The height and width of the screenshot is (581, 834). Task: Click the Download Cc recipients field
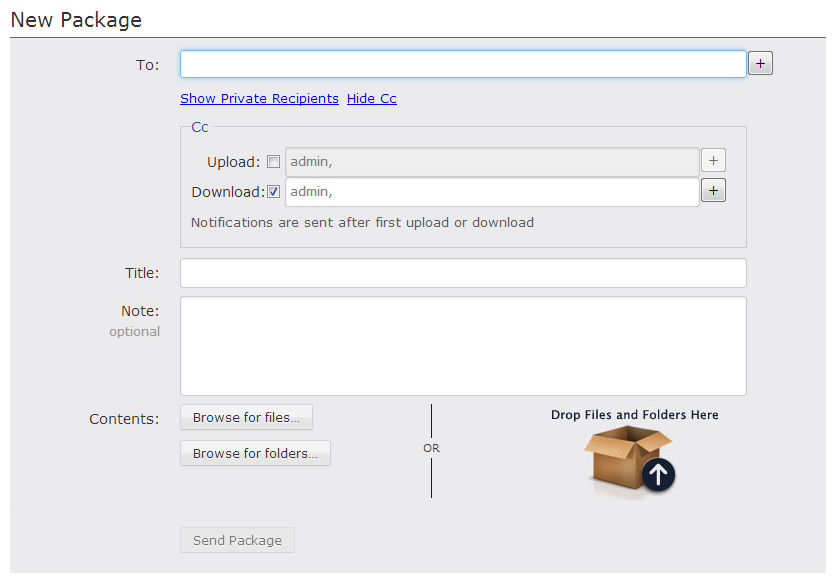493,192
